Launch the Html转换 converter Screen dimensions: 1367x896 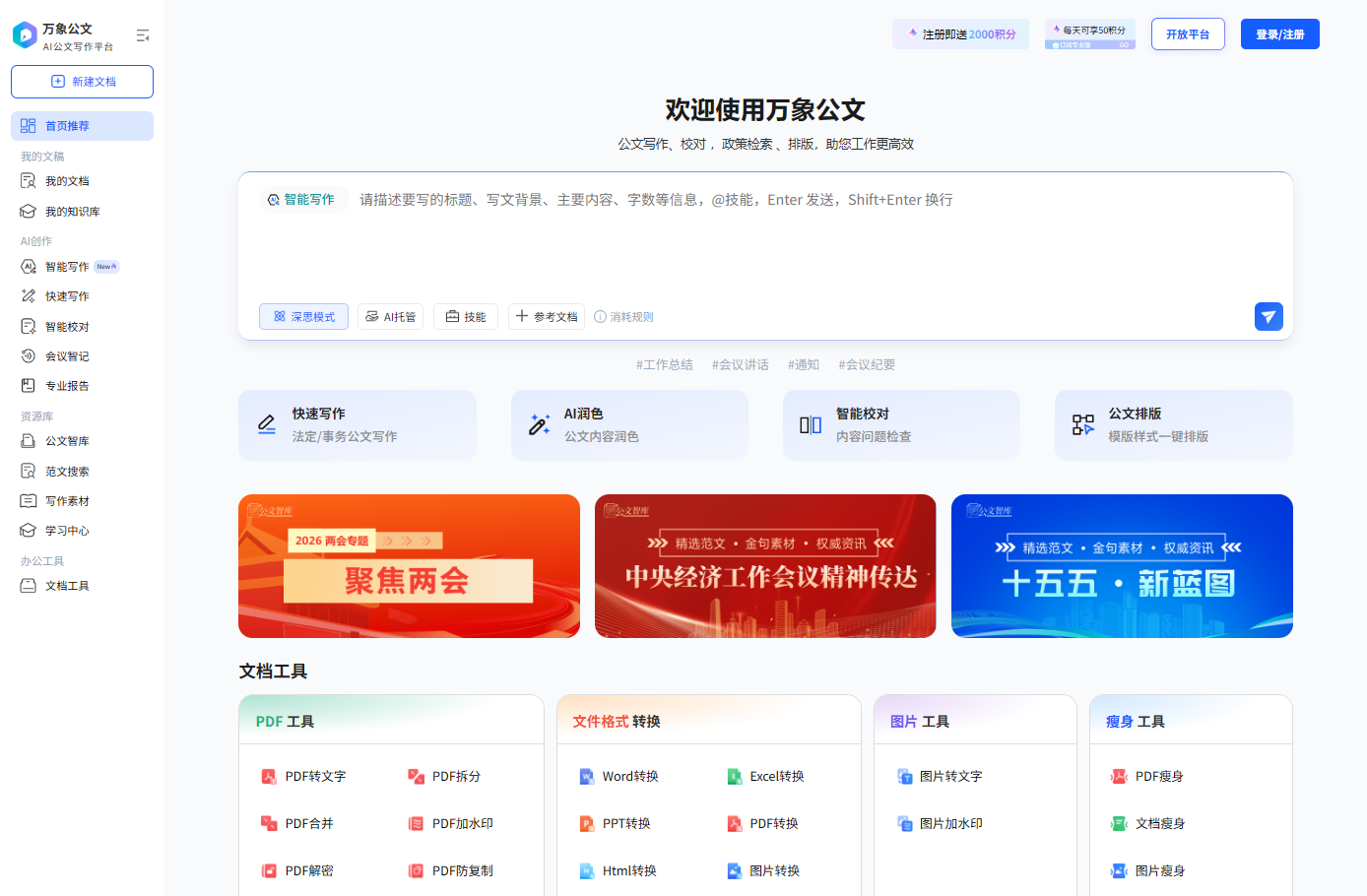(618, 871)
